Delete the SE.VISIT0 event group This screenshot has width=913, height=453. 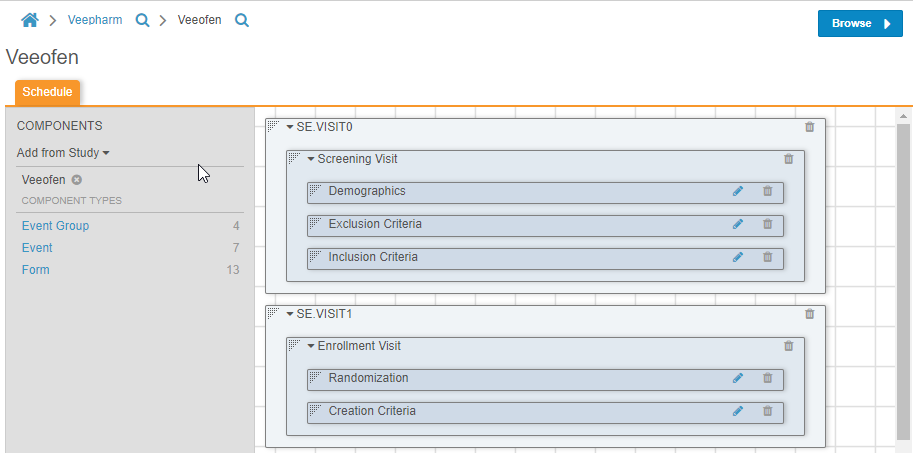click(810, 127)
